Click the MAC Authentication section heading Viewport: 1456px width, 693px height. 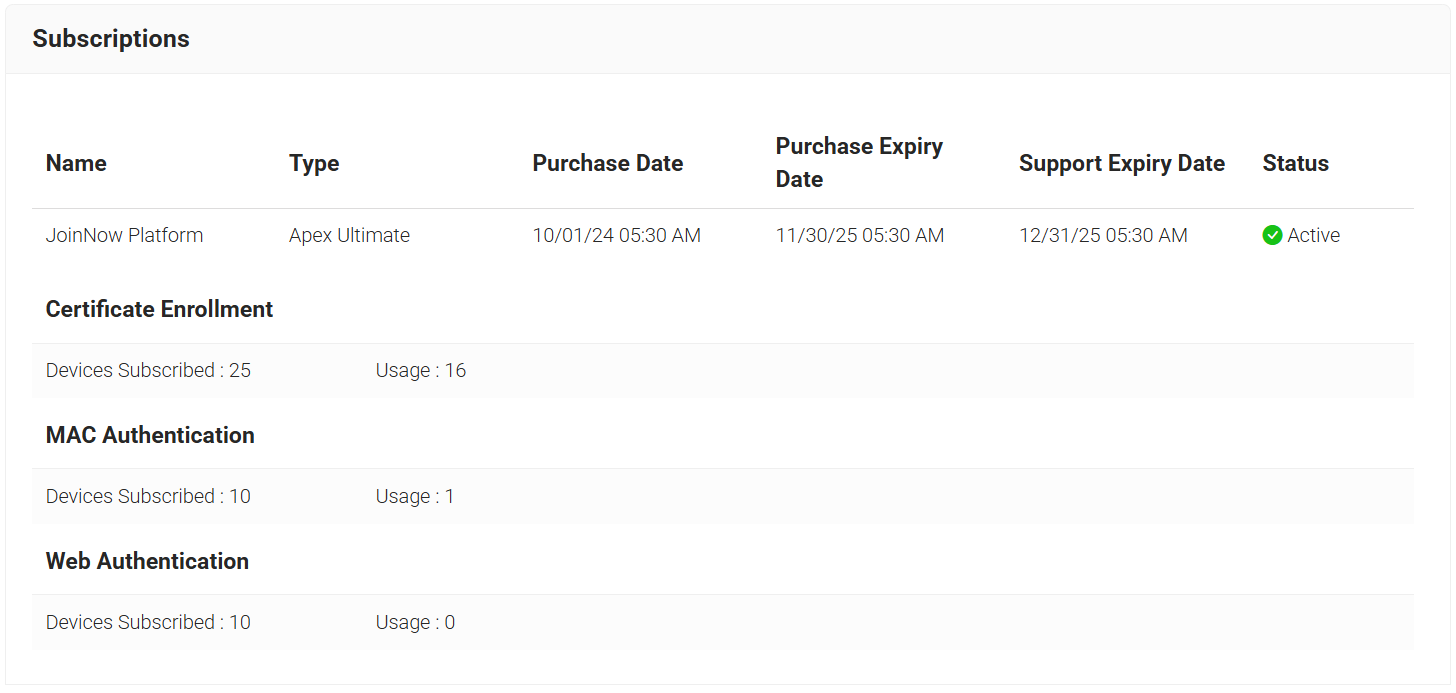[x=150, y=436]
